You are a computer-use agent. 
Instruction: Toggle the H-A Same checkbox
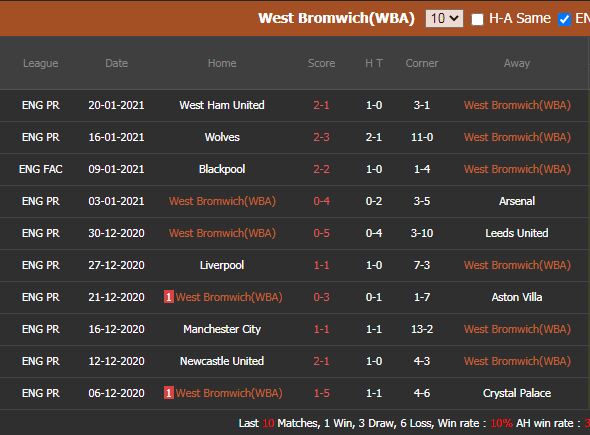point(477,19)
